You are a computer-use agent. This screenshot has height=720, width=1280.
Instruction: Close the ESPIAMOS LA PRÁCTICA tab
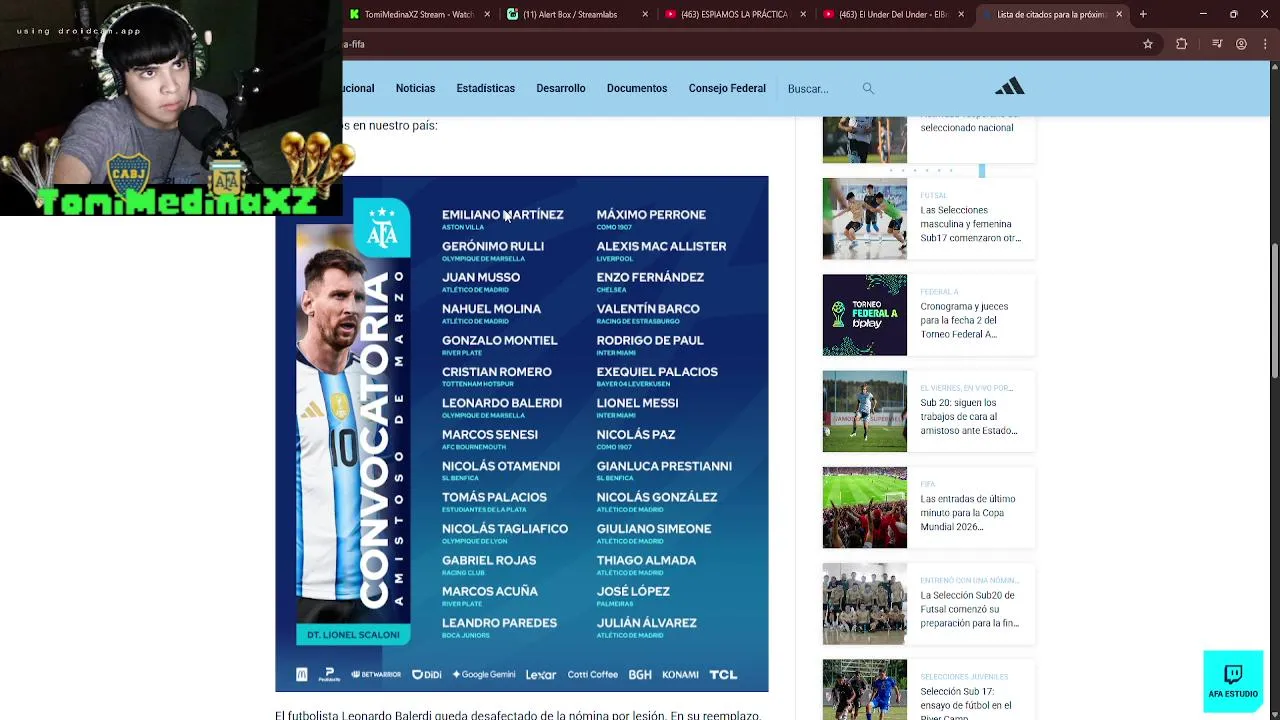click(803, 14)
